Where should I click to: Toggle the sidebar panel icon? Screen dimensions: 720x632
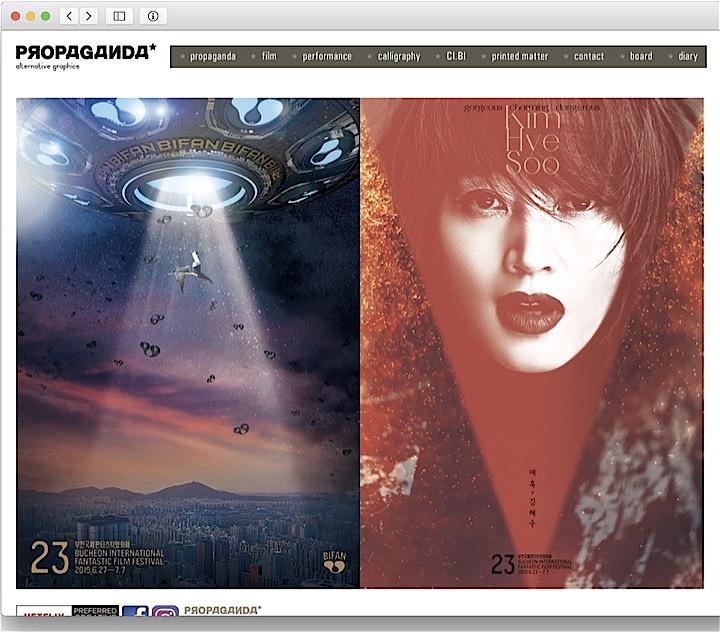tap(119, 16)
